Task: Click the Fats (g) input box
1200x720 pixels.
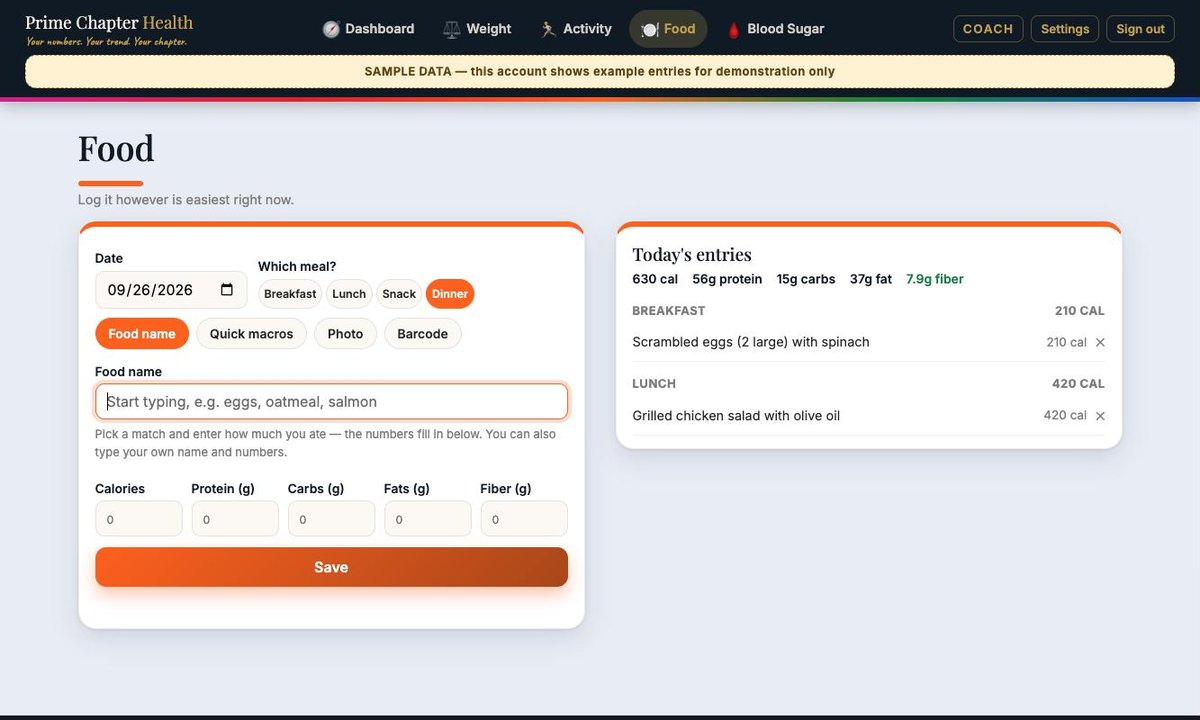Action: point(428,519)
